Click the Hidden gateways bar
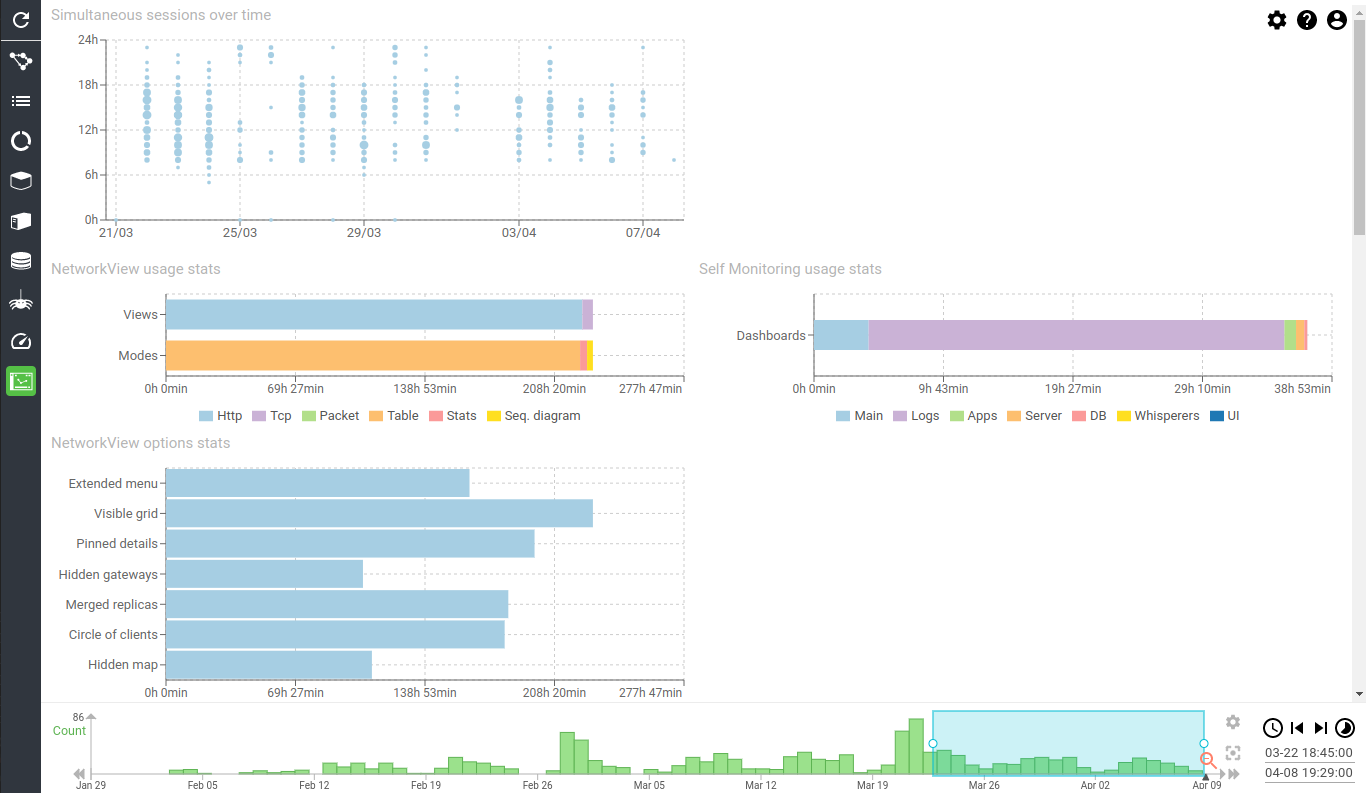The width and height of the screenshot is (1366, 793). [x=264, y=574]
